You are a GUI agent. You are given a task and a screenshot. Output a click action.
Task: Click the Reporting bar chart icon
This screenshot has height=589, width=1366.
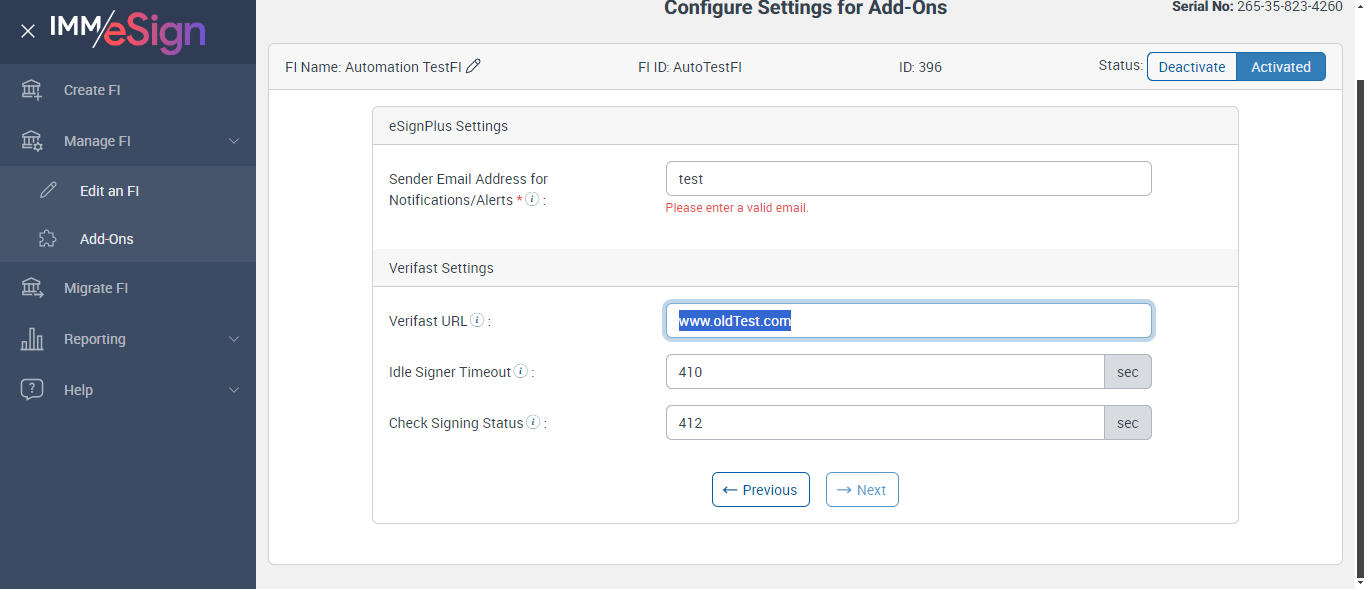coord(32,339)
